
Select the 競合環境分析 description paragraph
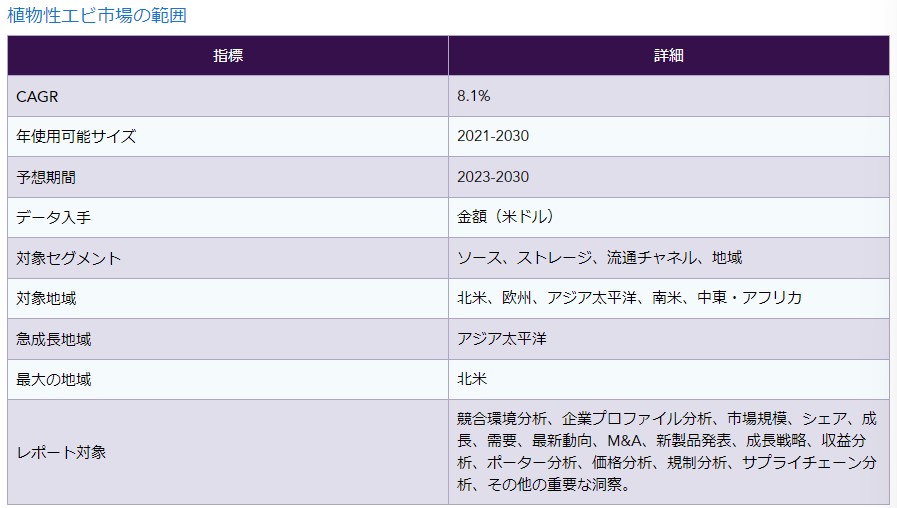pos(666,452)
